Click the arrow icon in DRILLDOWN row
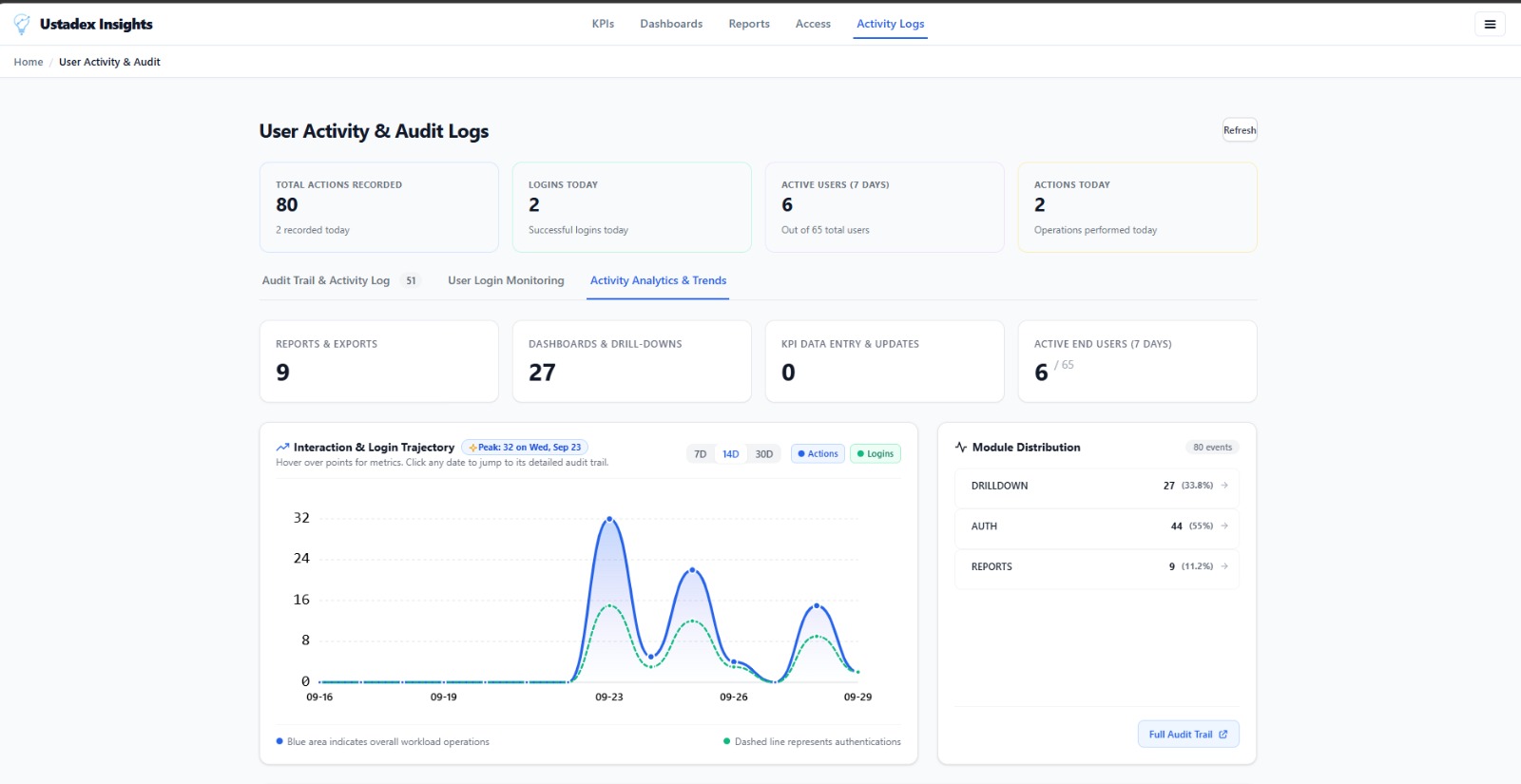The height and width of the screenshot is (784, 1521). point(1224,486)
